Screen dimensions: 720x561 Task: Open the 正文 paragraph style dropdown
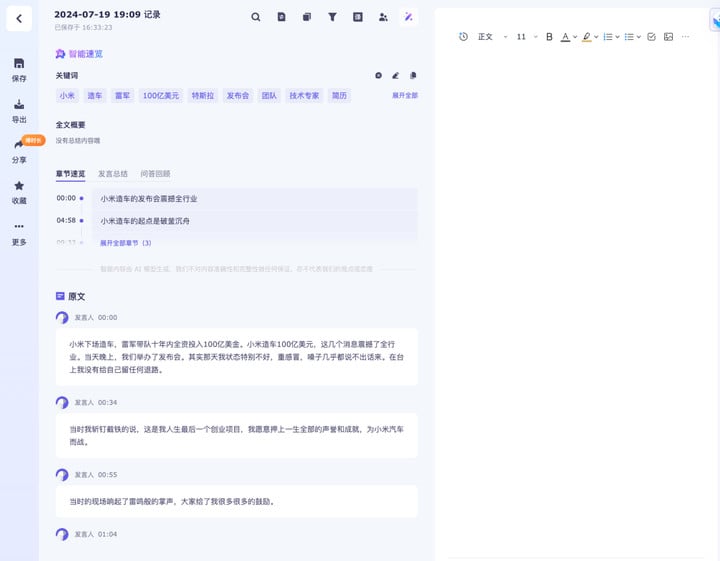point(492,37)
